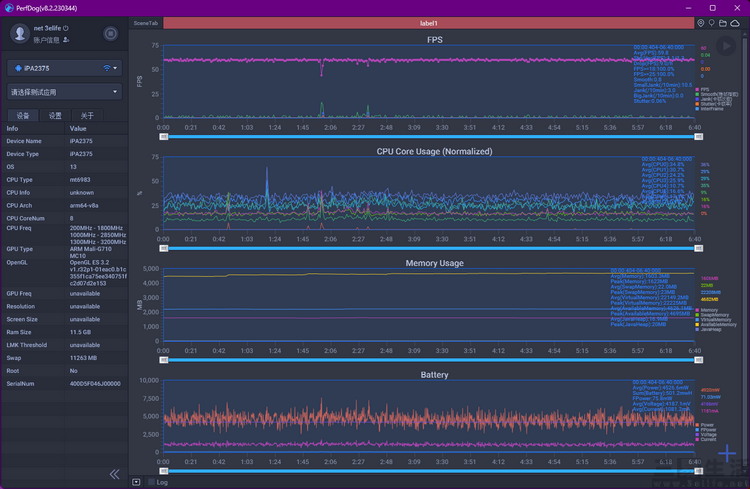Click the CPU Type value mt6983
The width and height of the screenshot is (750, 489).
click(x=80, y=179)
